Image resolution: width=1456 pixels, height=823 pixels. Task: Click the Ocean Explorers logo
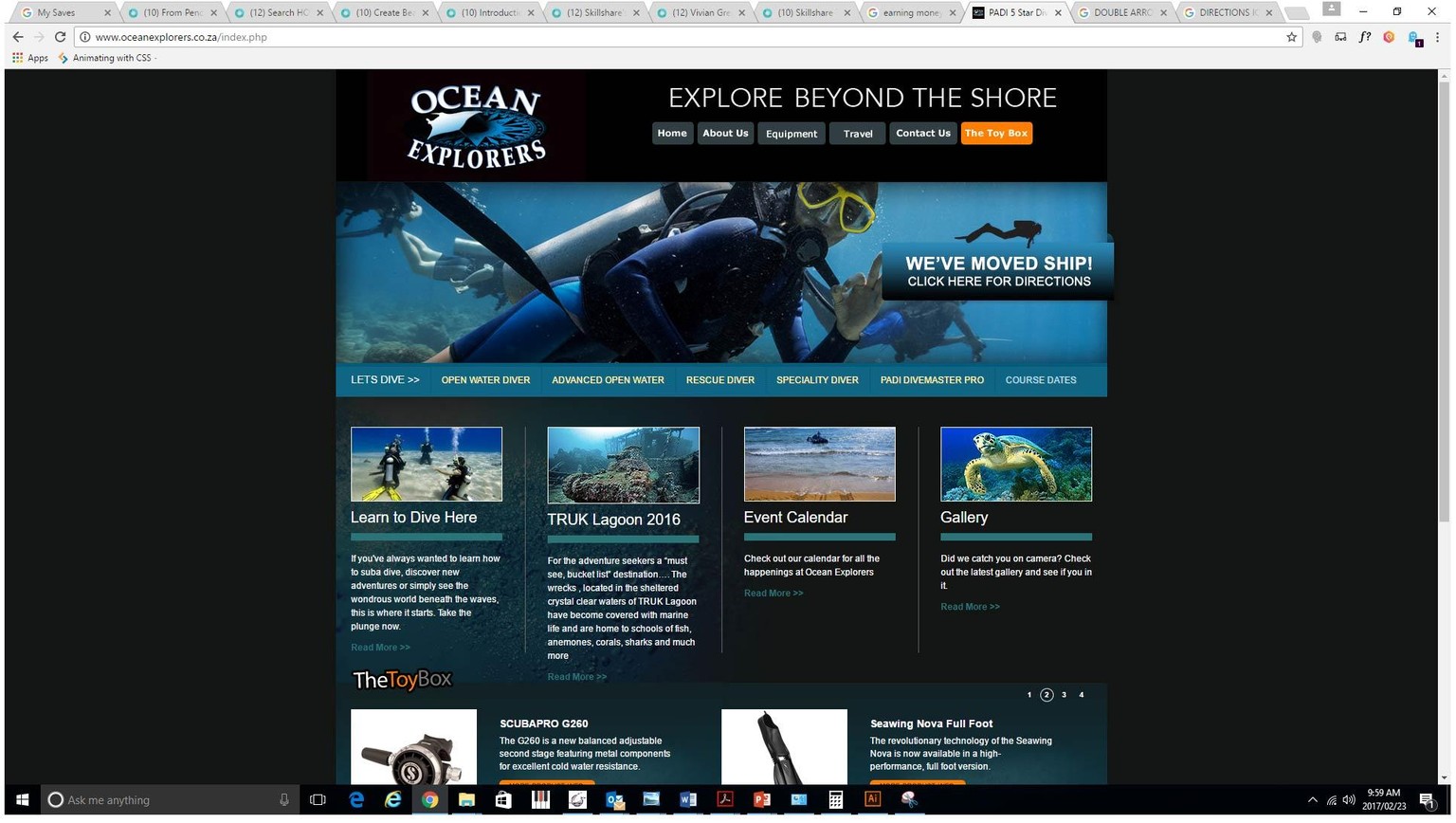[x=476, y=126]
